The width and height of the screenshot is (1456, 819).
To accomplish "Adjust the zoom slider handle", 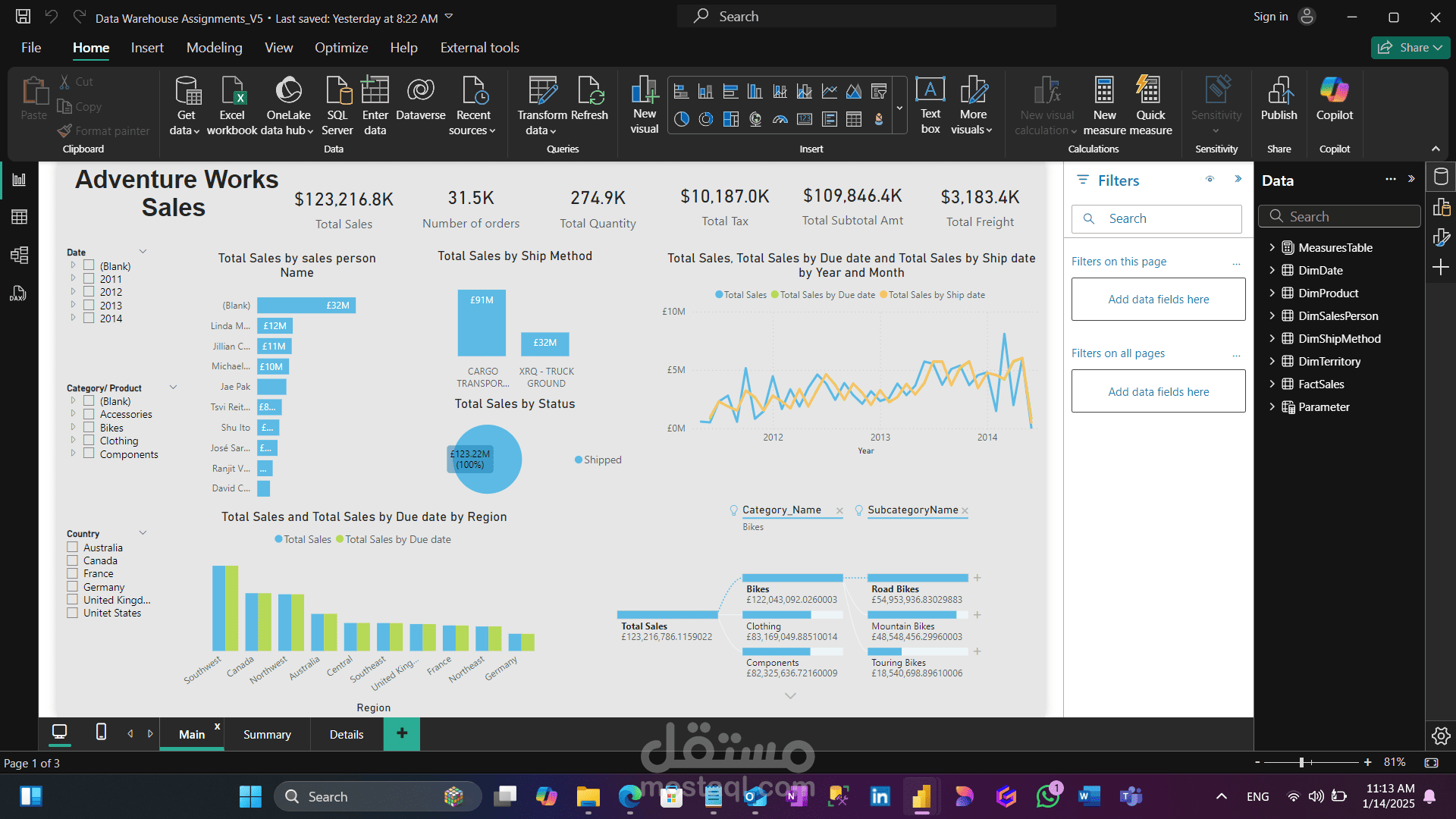I will [1301, 762].
